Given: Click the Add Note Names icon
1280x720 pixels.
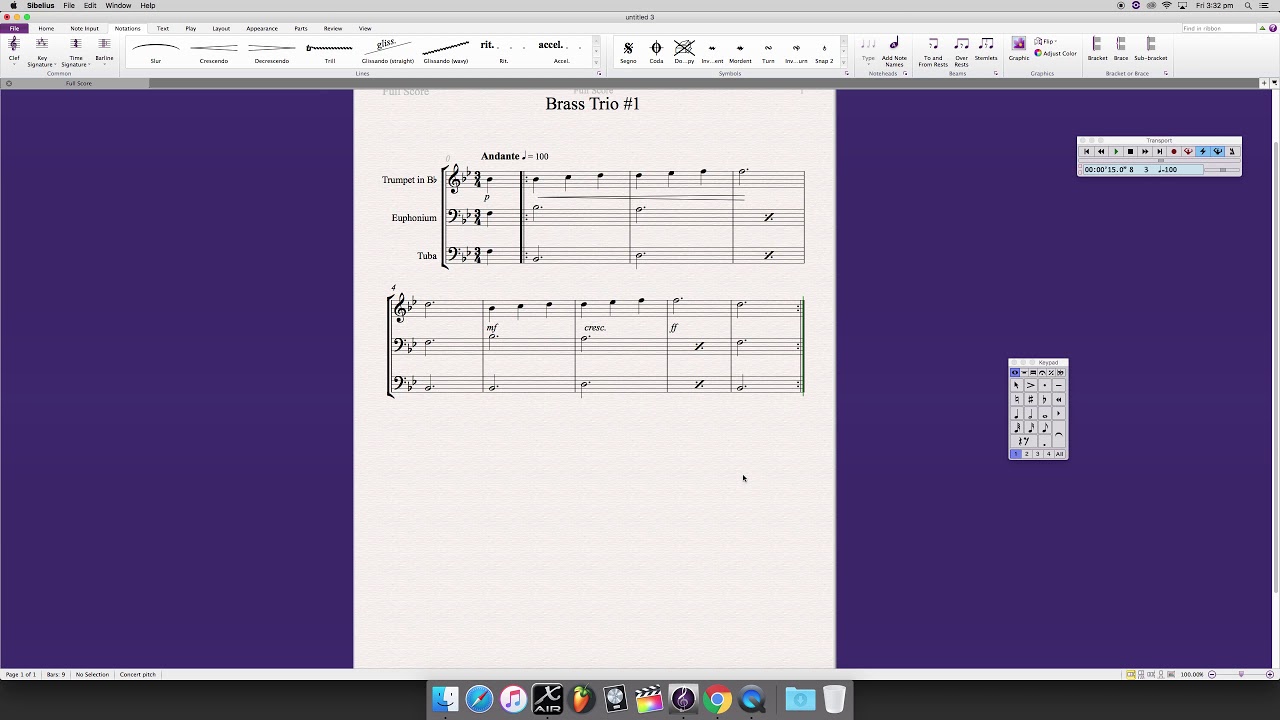Looking at the screenshot, I should coord(894,48).
